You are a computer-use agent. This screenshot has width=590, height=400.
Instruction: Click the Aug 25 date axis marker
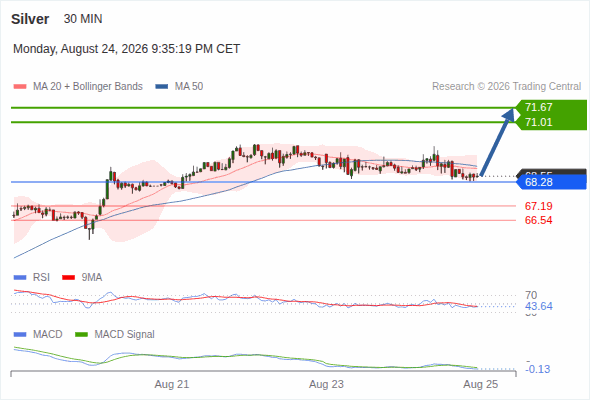click(x=481, y=384)
